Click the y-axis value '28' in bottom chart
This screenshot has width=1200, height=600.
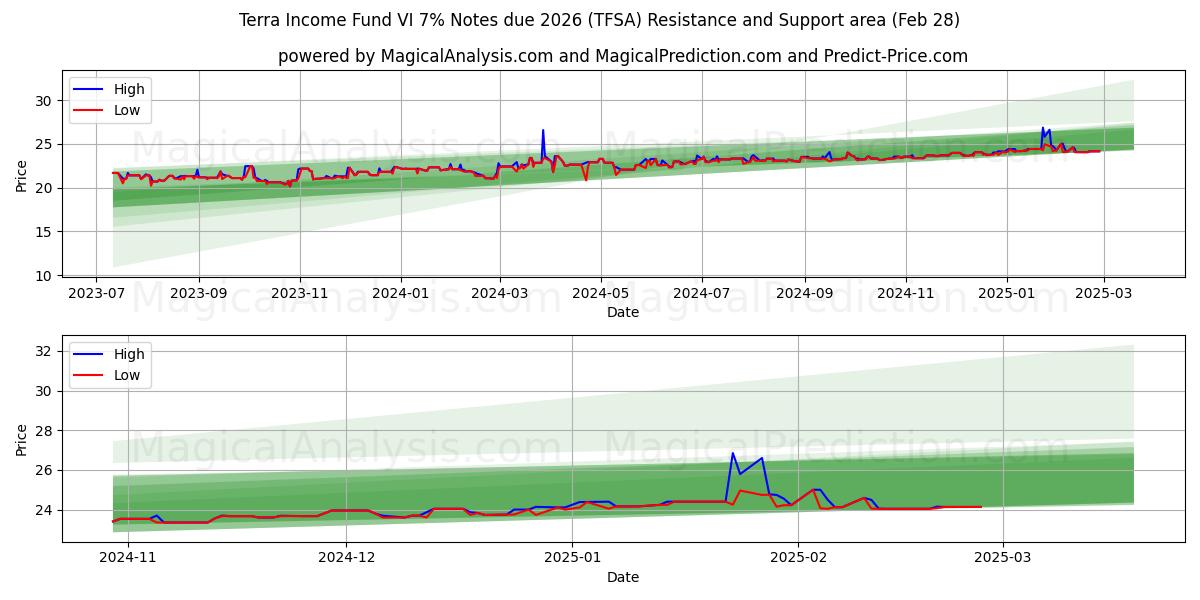(x=46, y=431)
